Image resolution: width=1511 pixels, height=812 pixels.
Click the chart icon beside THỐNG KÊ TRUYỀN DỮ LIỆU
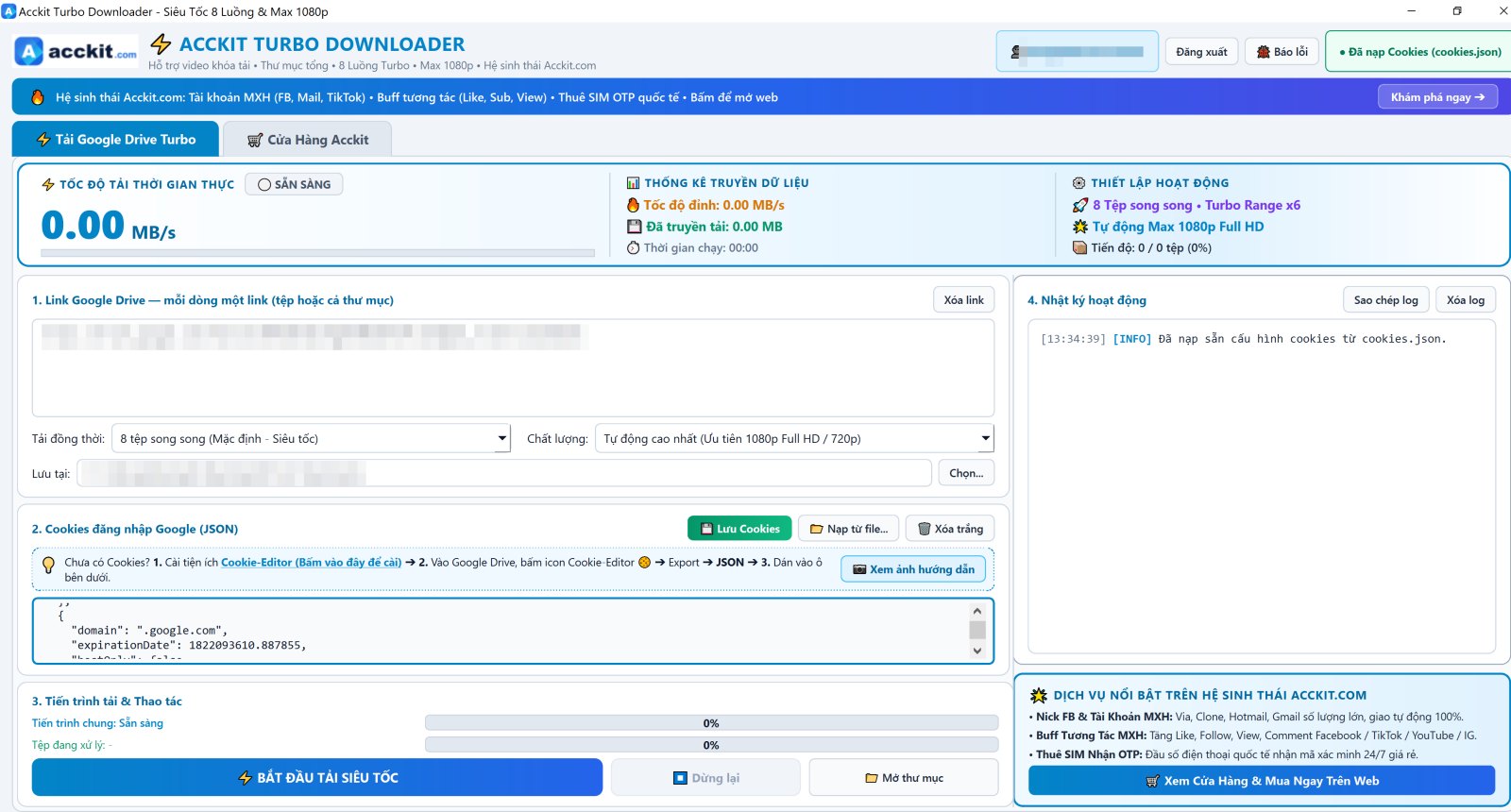pos(633,183)
